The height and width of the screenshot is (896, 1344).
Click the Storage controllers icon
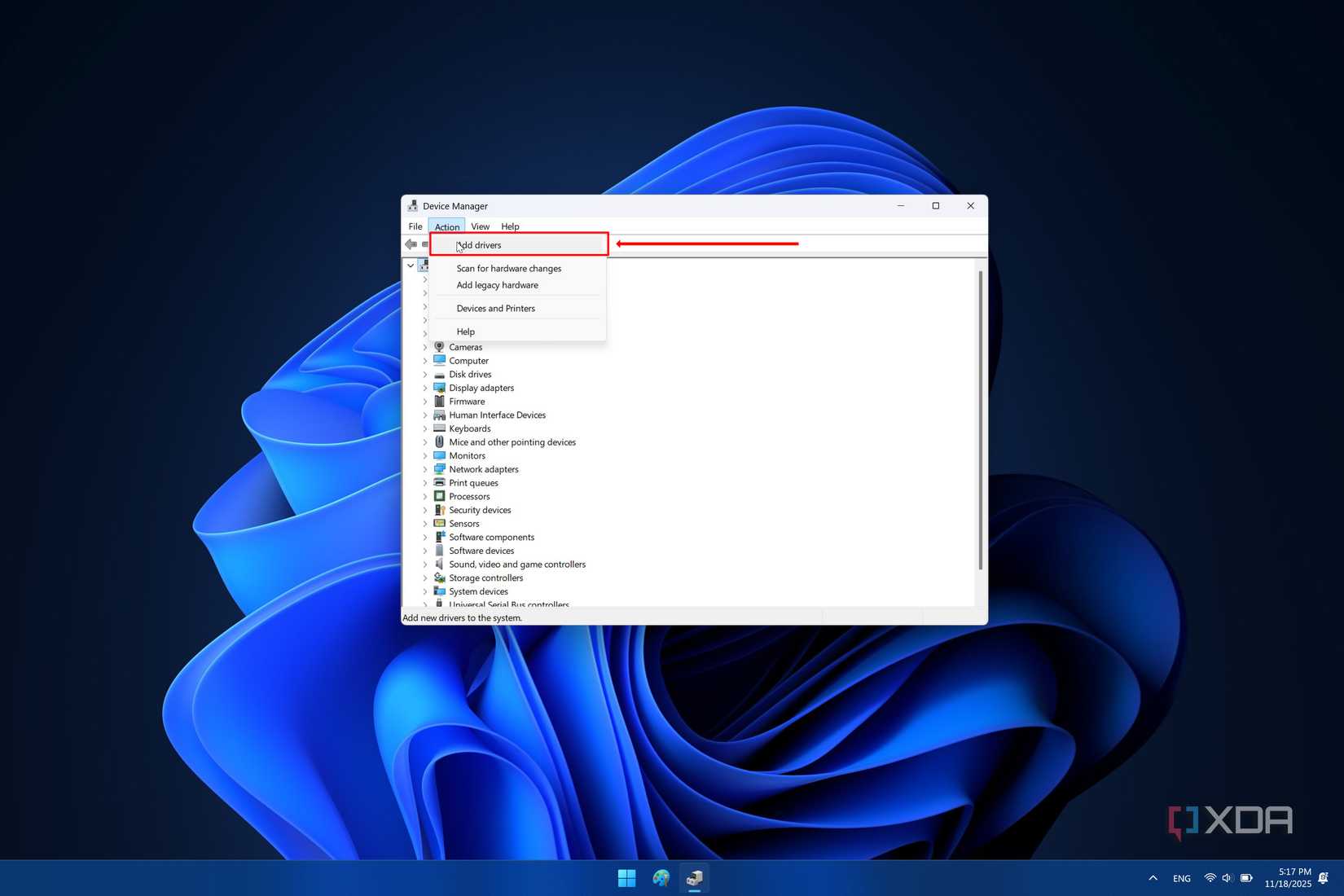pos(439,578)
